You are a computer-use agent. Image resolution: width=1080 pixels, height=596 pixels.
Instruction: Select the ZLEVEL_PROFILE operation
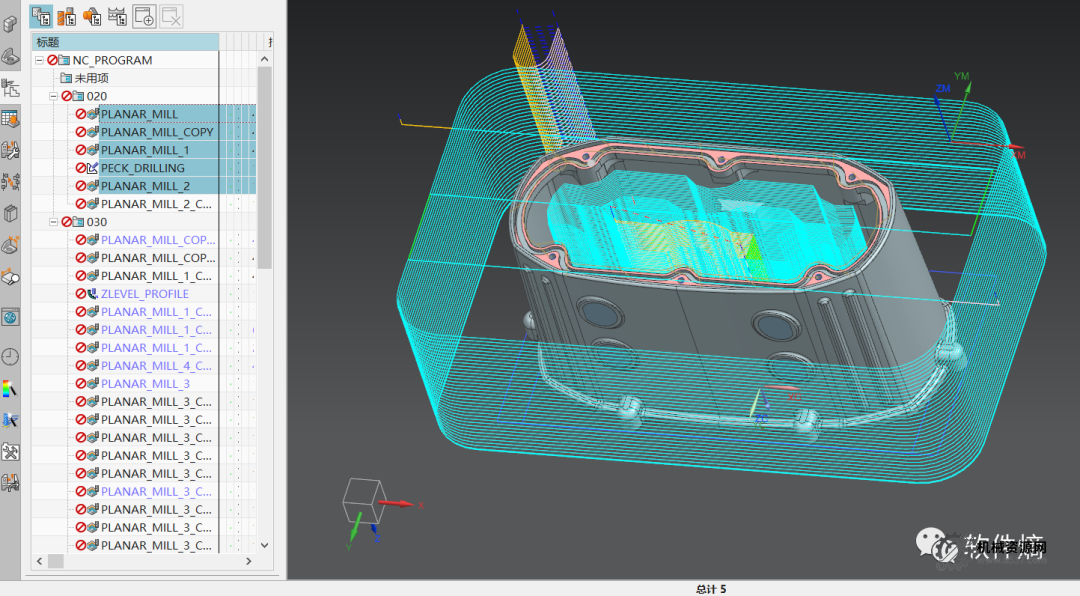point(144,294)
